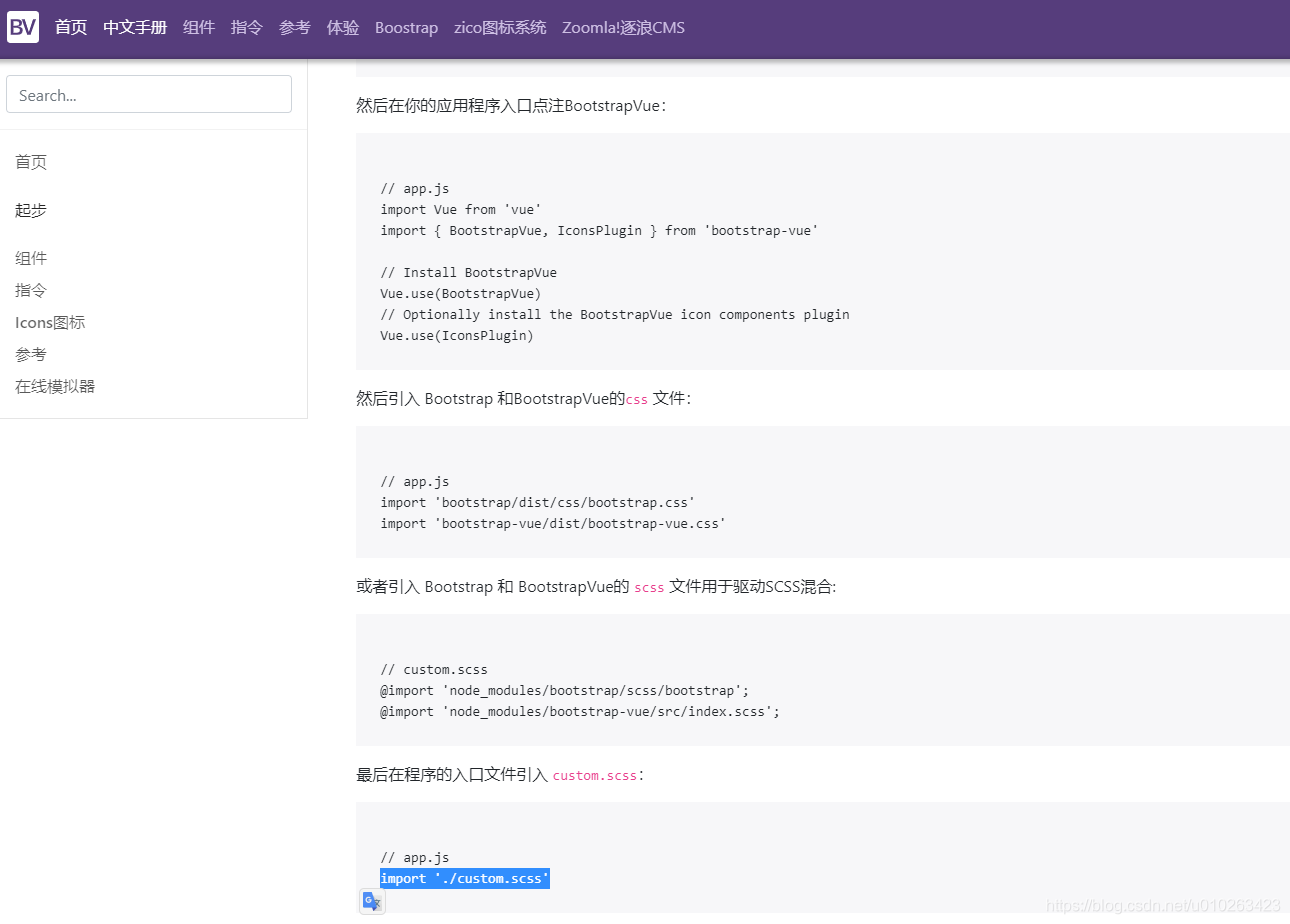Open 参考 in the top navbar

pos(293,27)
